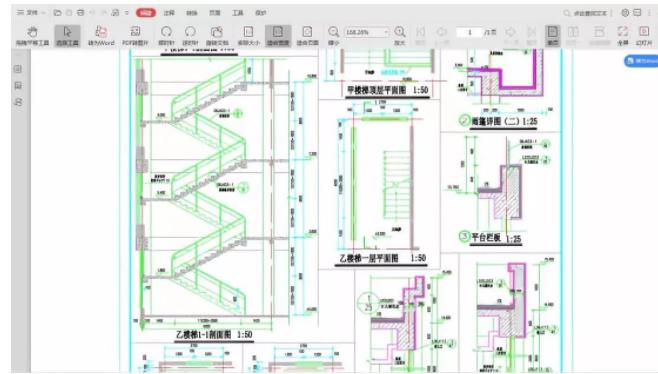Open the Page tab
This screenshot has height=374, width=658.
click(215, 13)
